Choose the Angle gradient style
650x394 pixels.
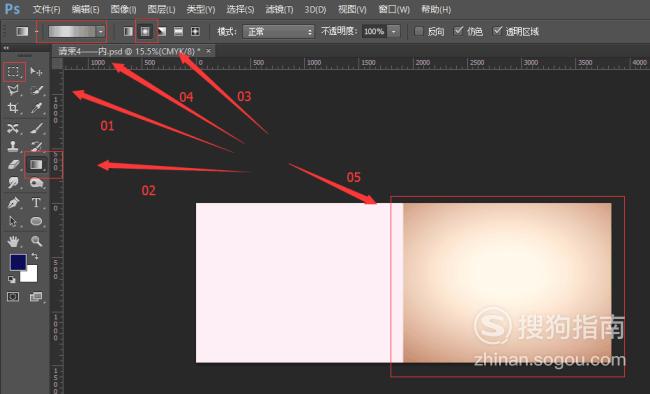click(x=162, y=32)
